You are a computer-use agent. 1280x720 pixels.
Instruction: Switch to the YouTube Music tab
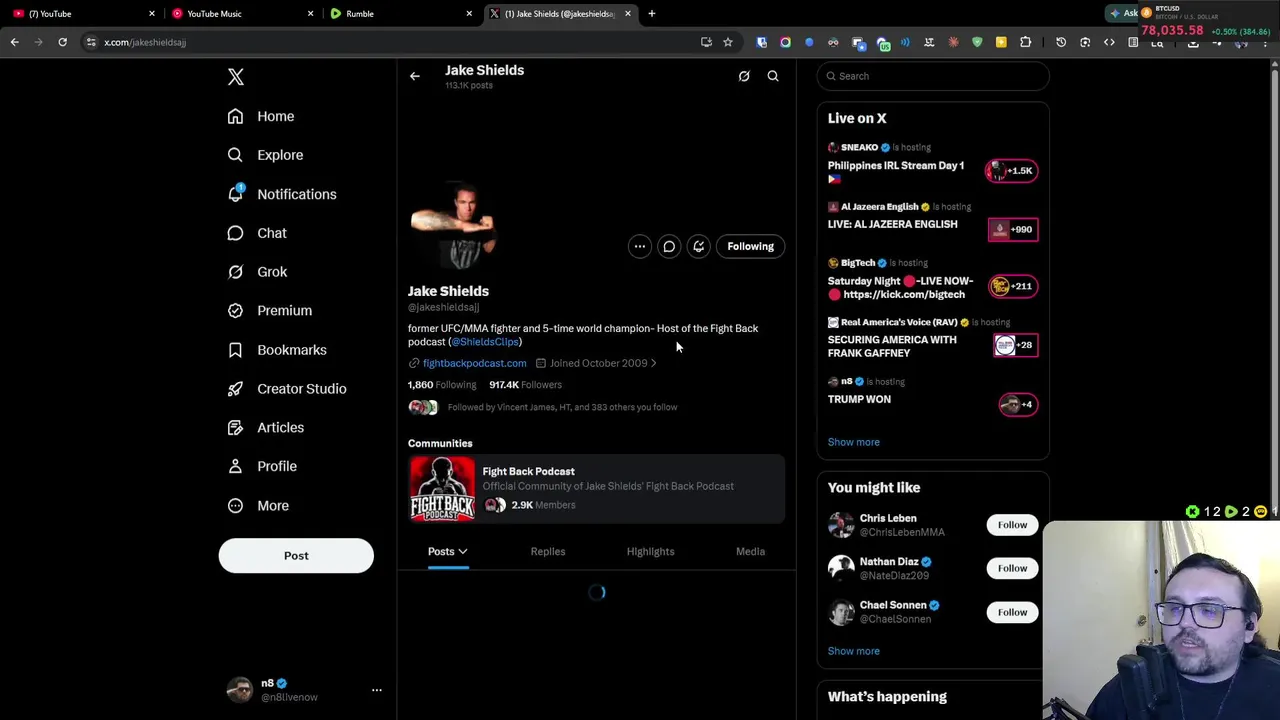point(240,14)
